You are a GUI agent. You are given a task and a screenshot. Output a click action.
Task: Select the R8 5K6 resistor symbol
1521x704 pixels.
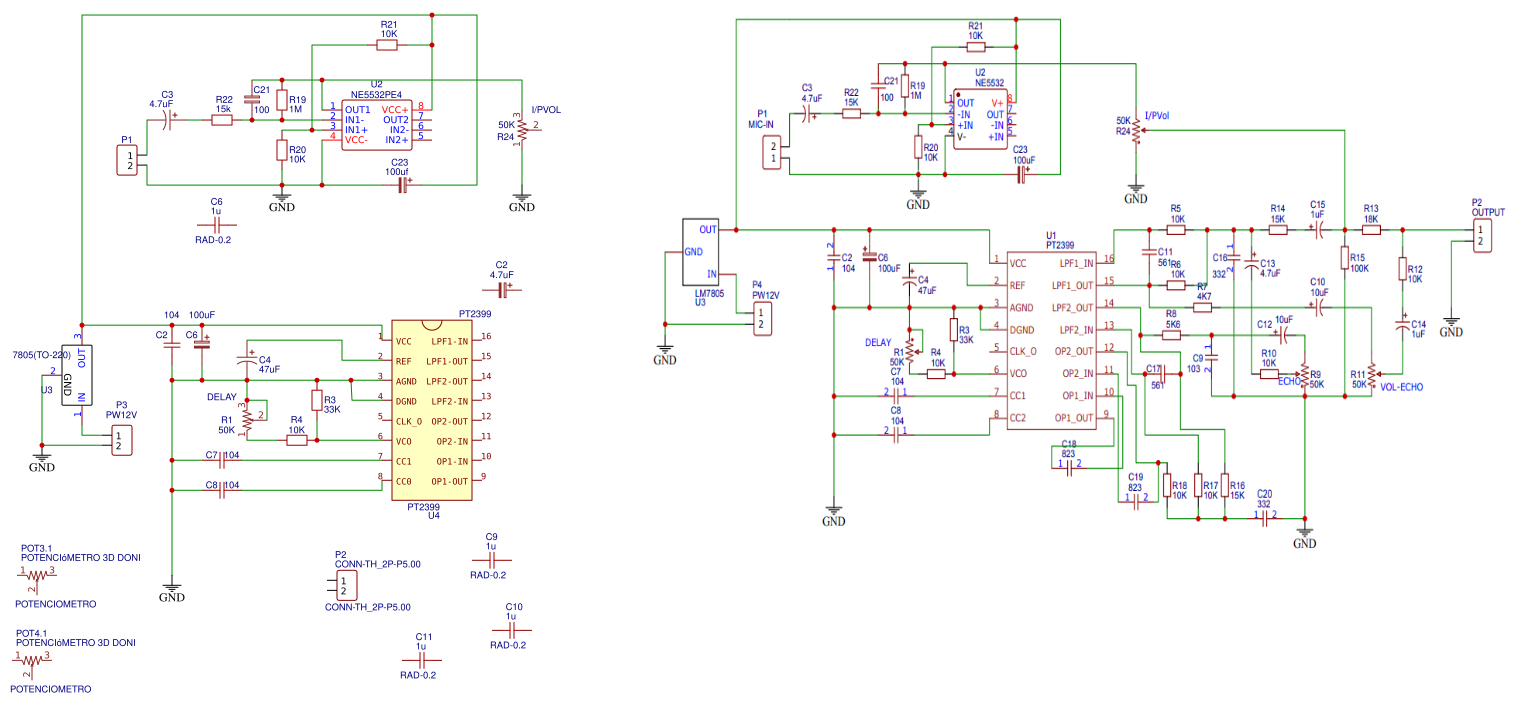1172,335
